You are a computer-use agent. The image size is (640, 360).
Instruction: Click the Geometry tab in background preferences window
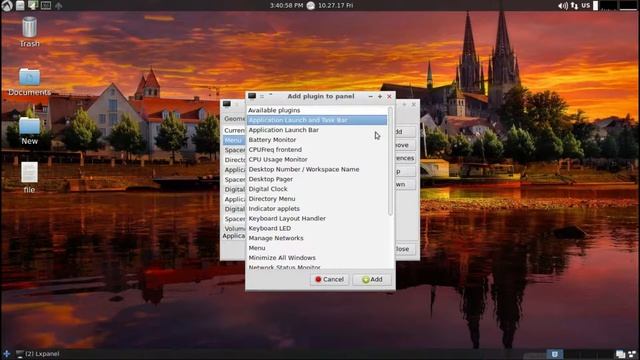(x=234, y=119)
